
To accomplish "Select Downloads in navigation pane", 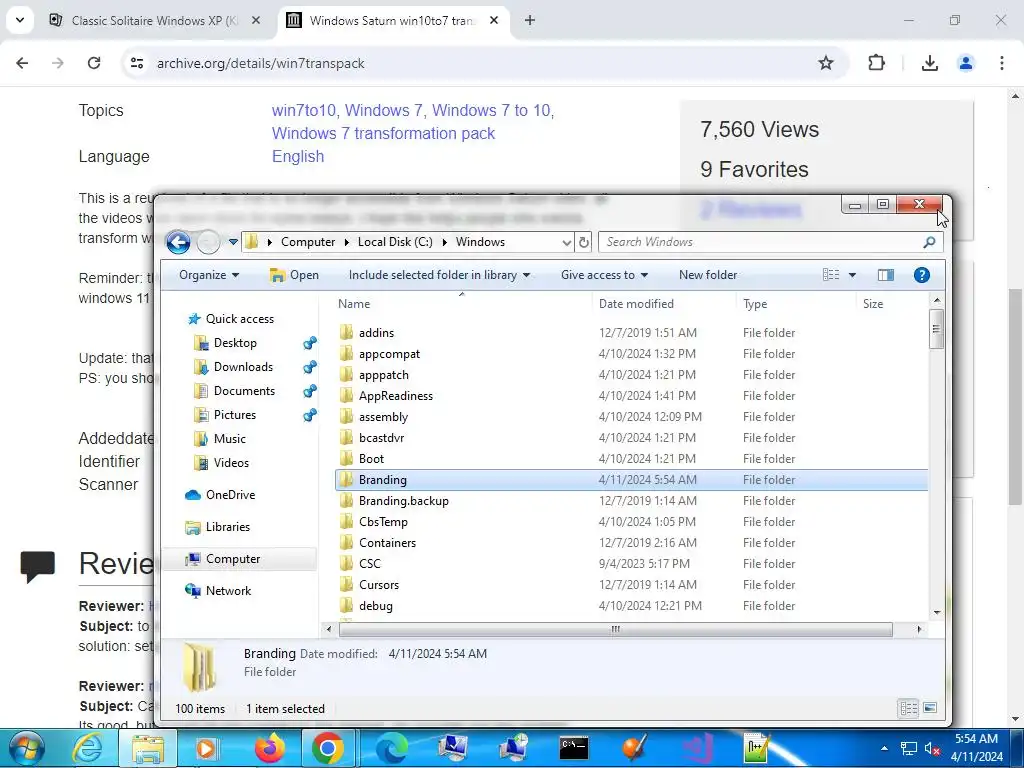I will coord(243,367).
